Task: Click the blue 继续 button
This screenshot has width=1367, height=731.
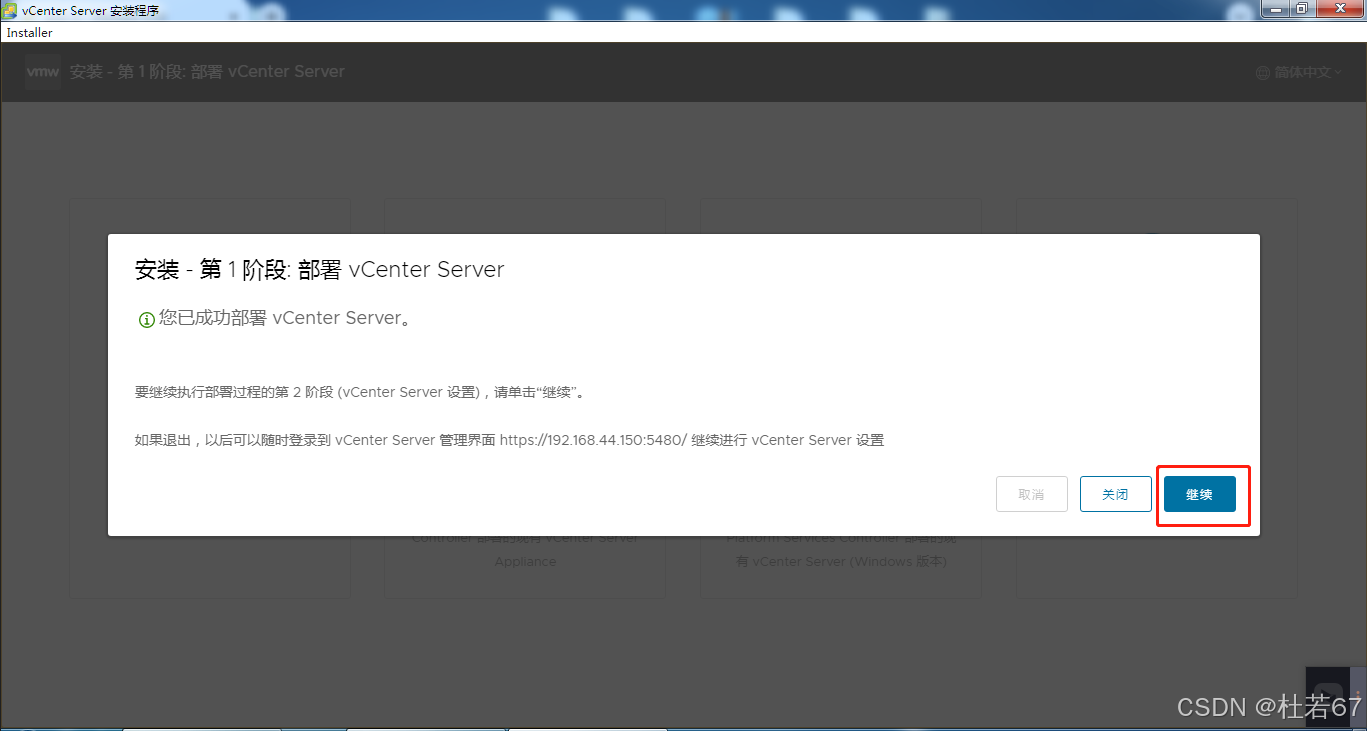Action: point(1199,494)
